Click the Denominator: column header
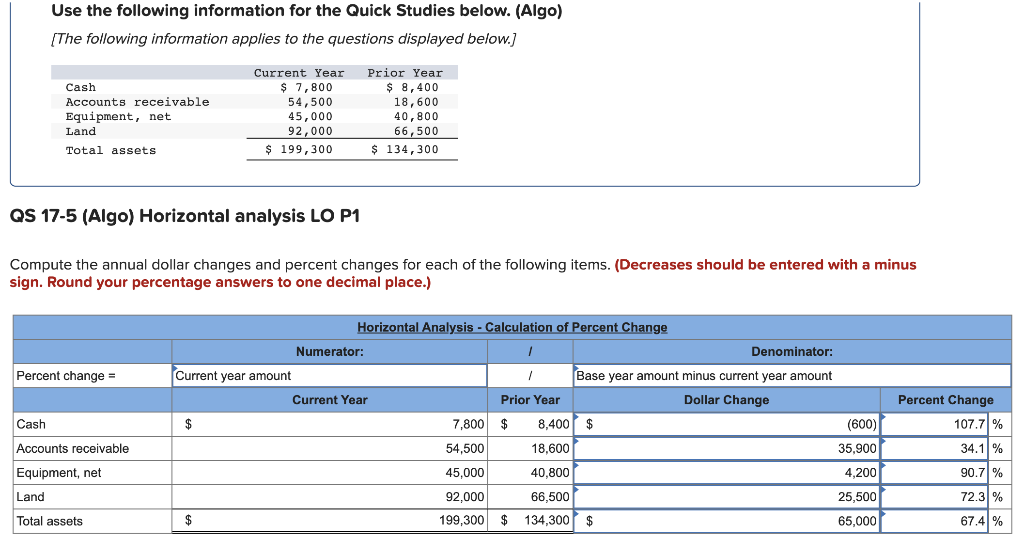 coord(792,352)
